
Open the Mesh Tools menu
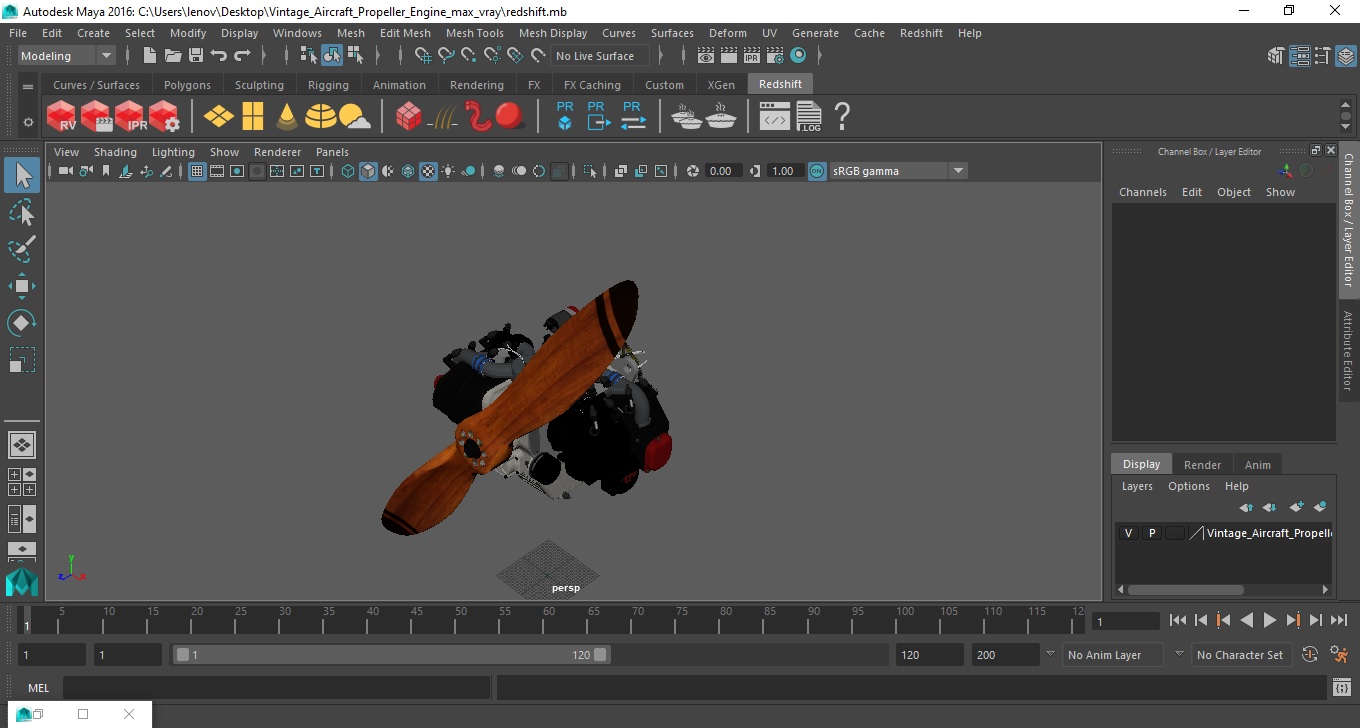(474, 33)
